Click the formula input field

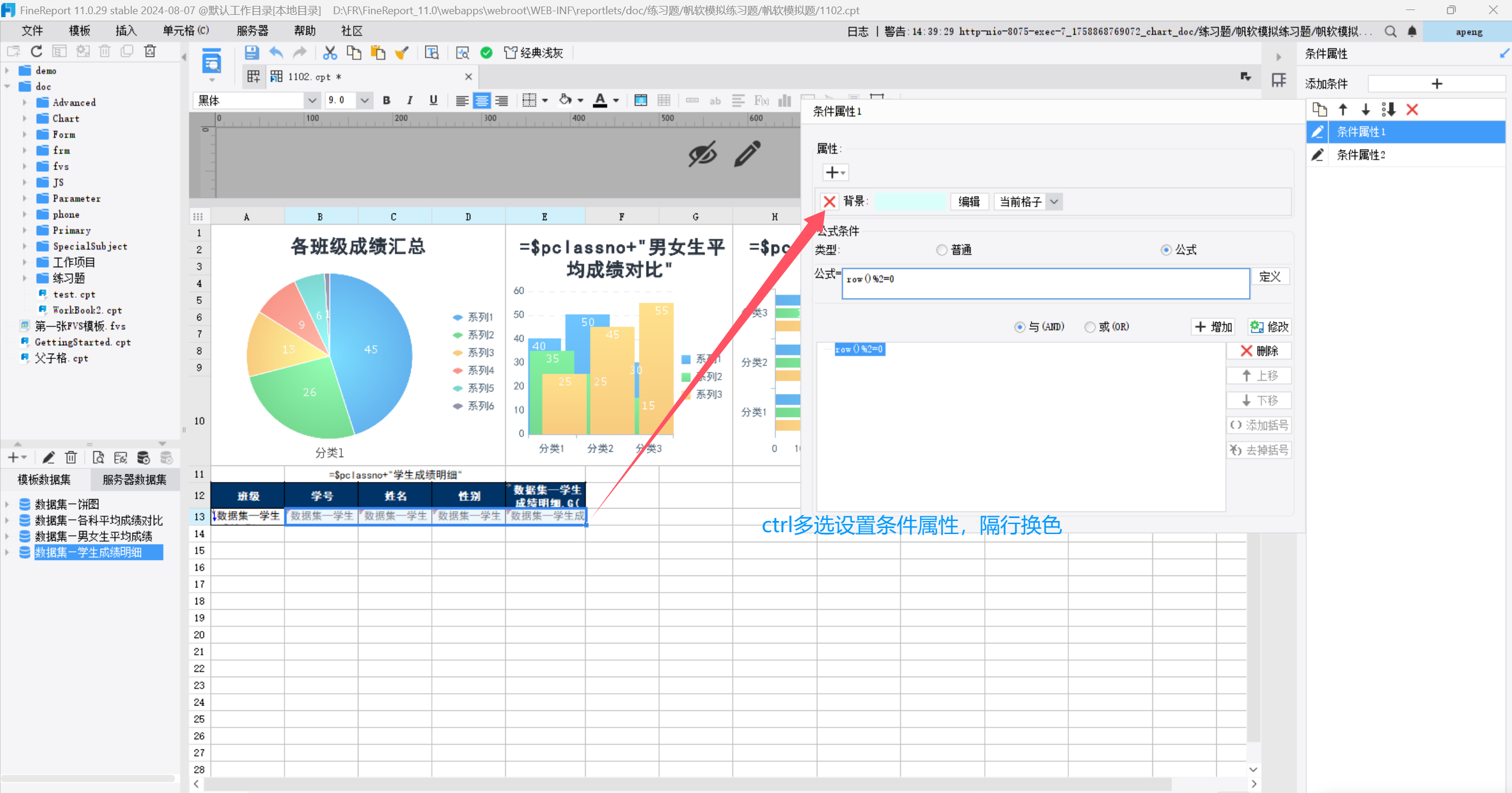tap(1045, 284)
